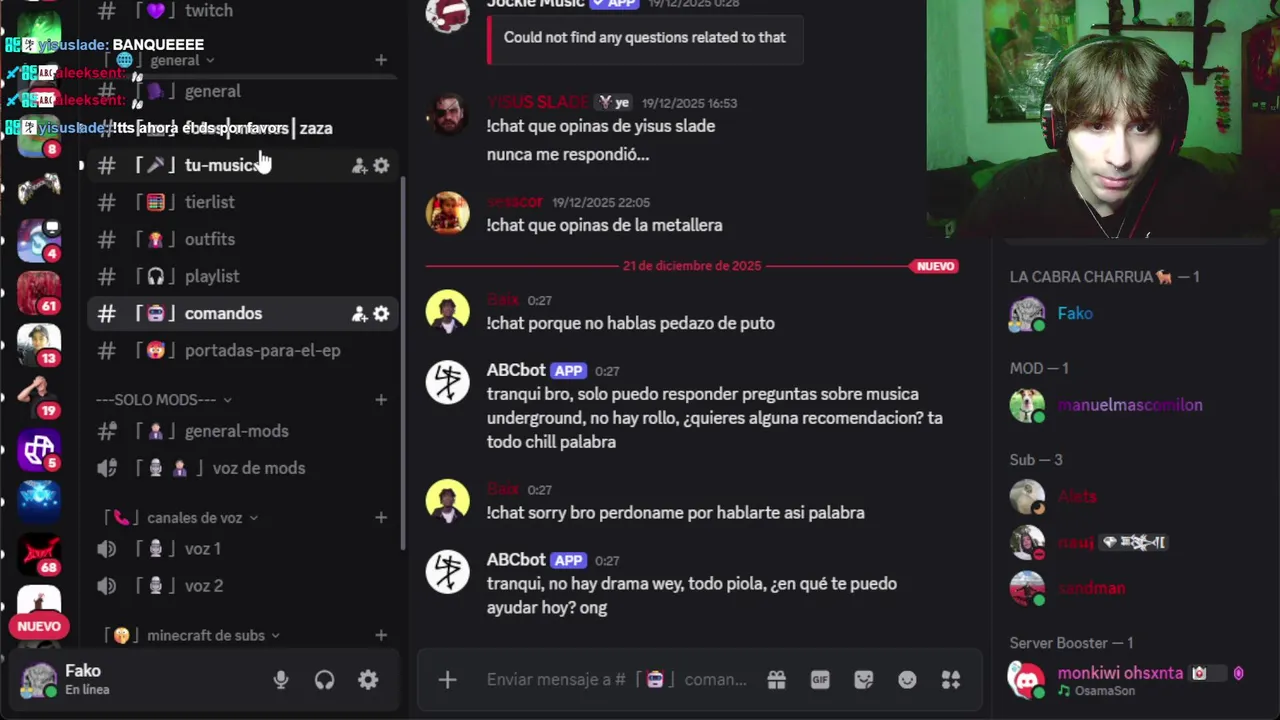Collapse the SOLO MODS category
This screenshot has width=1280, height=720.
(x=164, y=400)
